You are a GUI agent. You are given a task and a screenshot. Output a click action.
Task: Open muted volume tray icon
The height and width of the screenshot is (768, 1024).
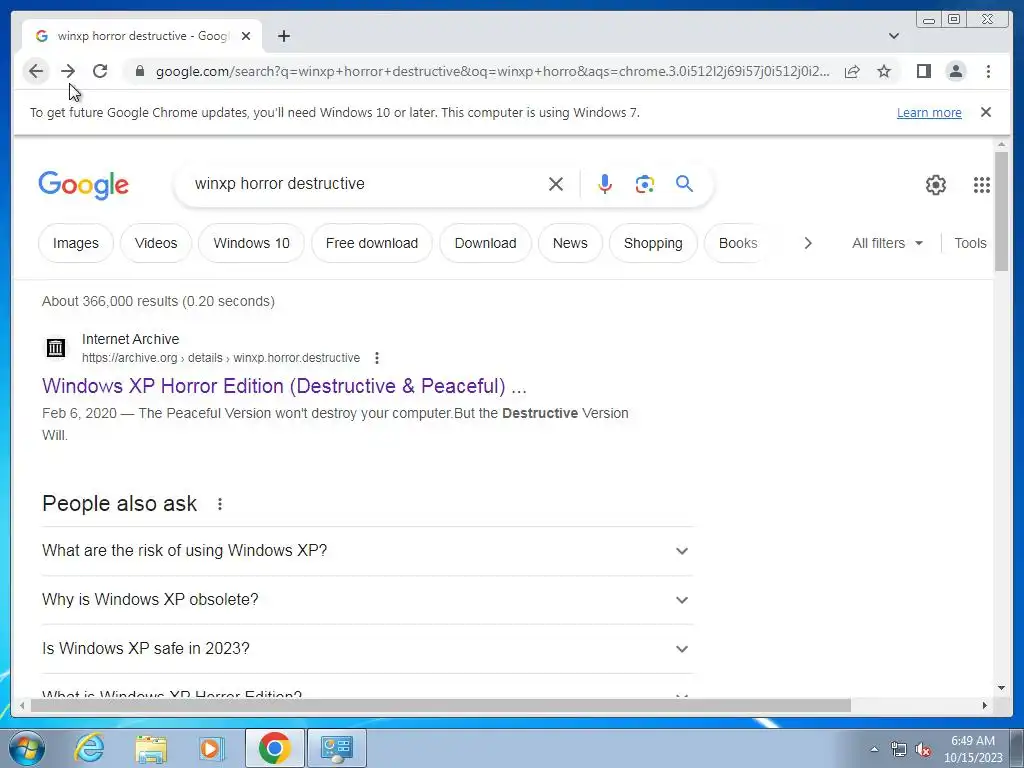923,749
